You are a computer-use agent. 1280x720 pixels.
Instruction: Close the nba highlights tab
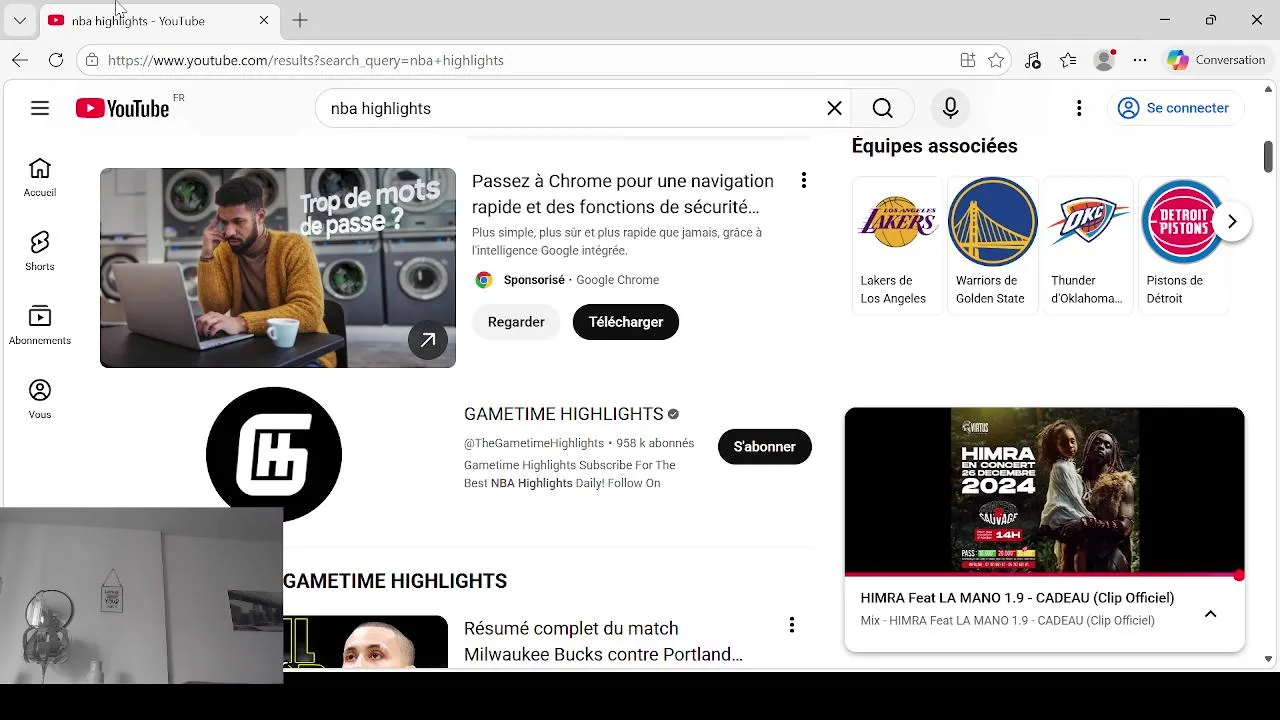[264, 20]
